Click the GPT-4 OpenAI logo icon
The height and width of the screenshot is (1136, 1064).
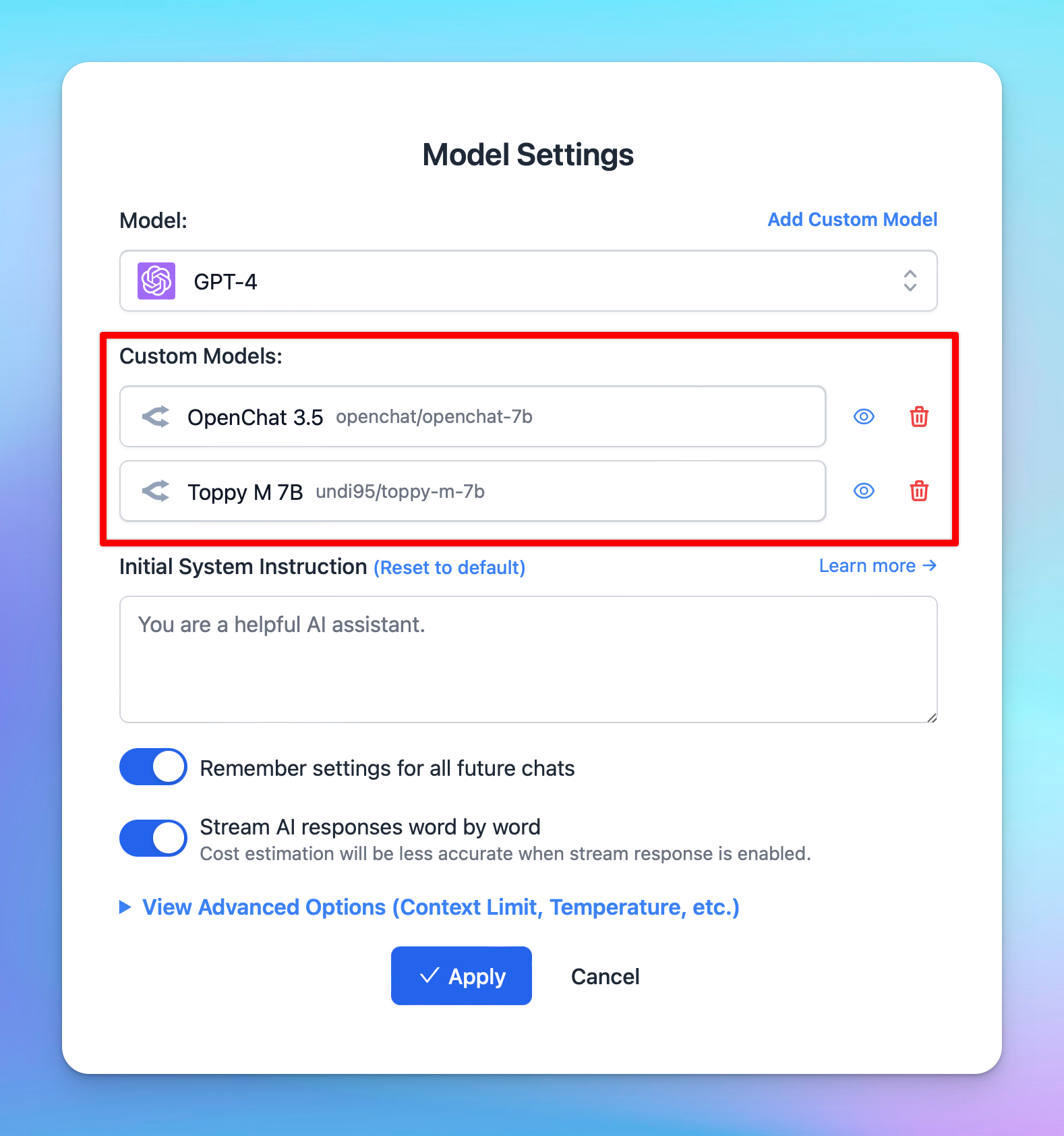156,281
